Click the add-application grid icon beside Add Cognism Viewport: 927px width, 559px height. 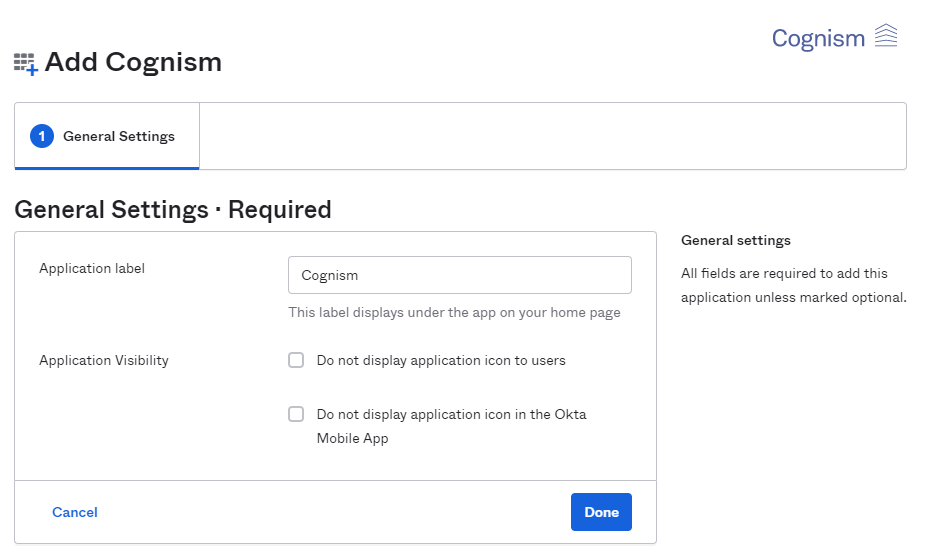coord(25,64)
